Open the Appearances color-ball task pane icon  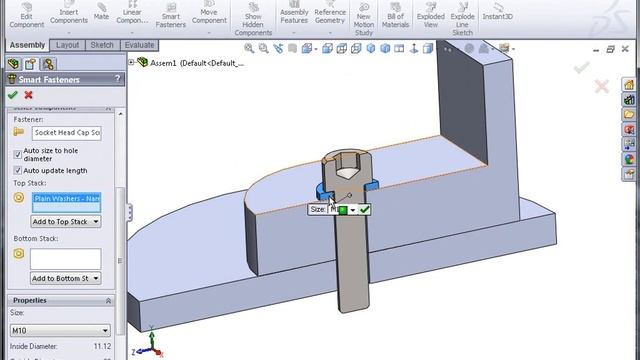(629, 159)
